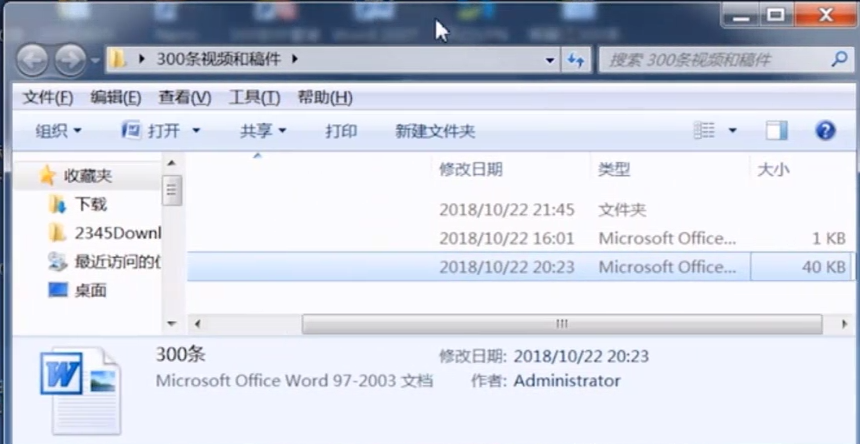
Task: Click the 1 KB size cell
Action: coord(828,238)
